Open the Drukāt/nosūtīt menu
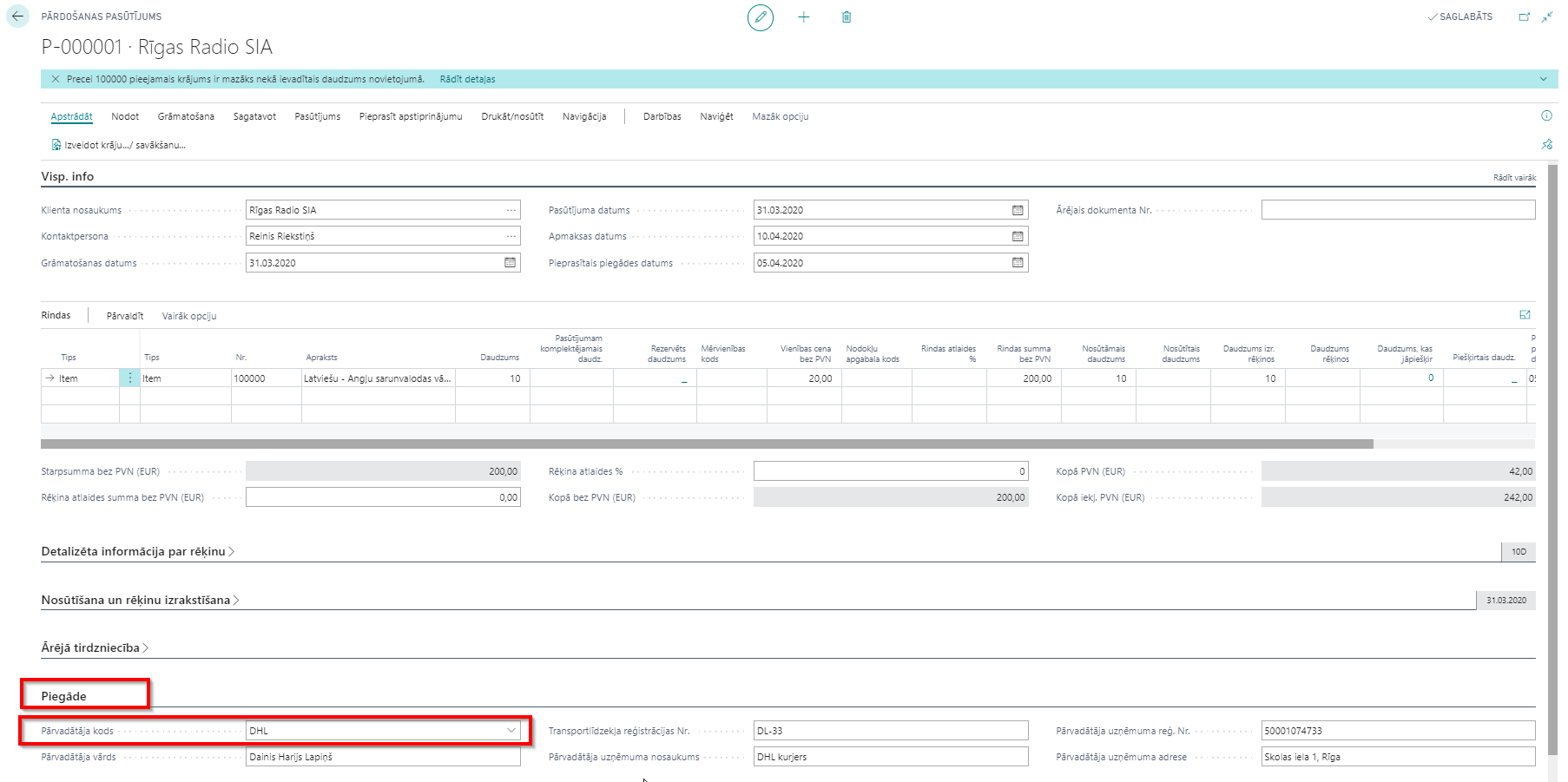Viewport: 1568px width, 782px height. tap(512, 116)
